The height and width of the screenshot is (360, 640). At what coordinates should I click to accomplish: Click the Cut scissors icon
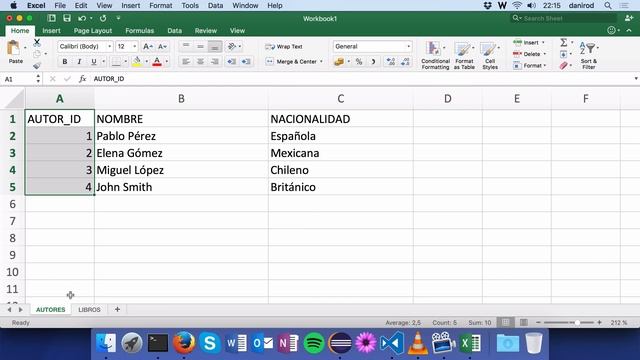click(x=37, y=42)
